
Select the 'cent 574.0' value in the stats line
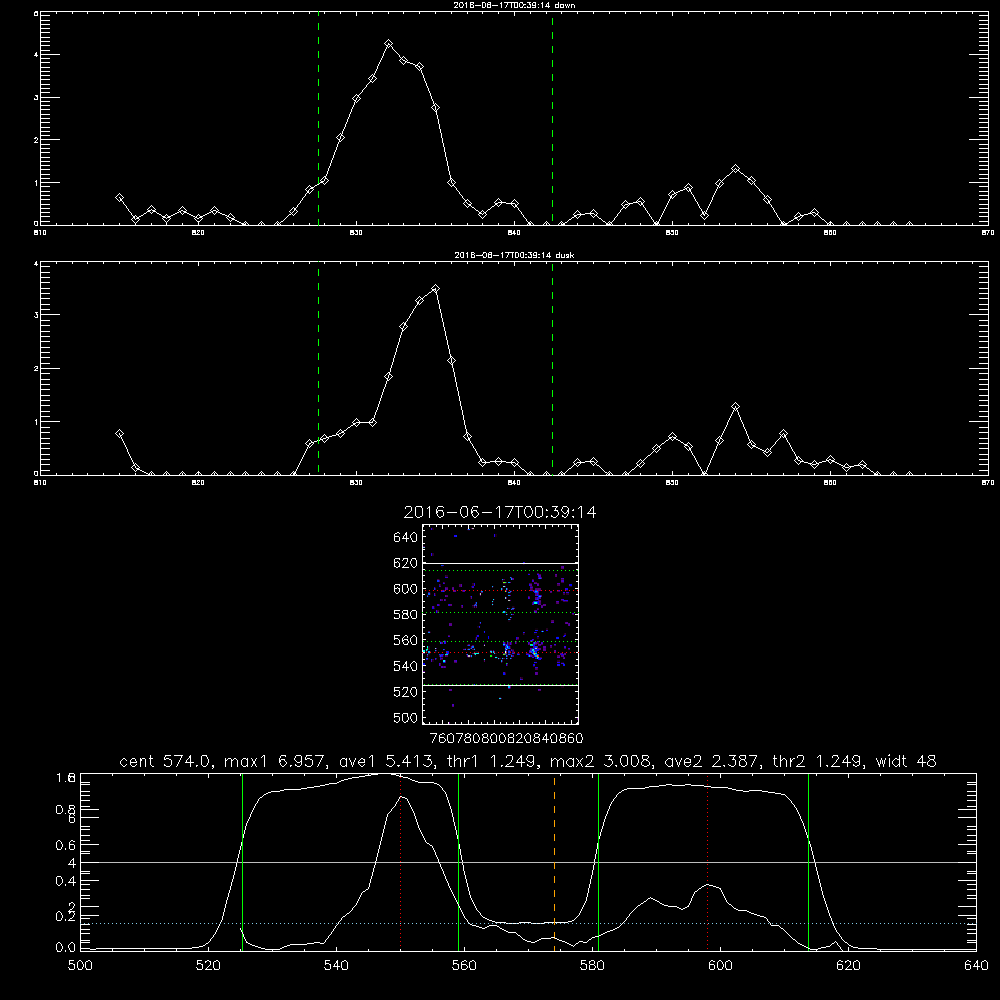pyautogui.click(x=166, y=761)
